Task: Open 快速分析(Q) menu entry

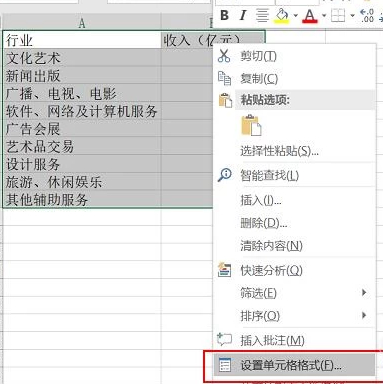Action: coord(271,270)
